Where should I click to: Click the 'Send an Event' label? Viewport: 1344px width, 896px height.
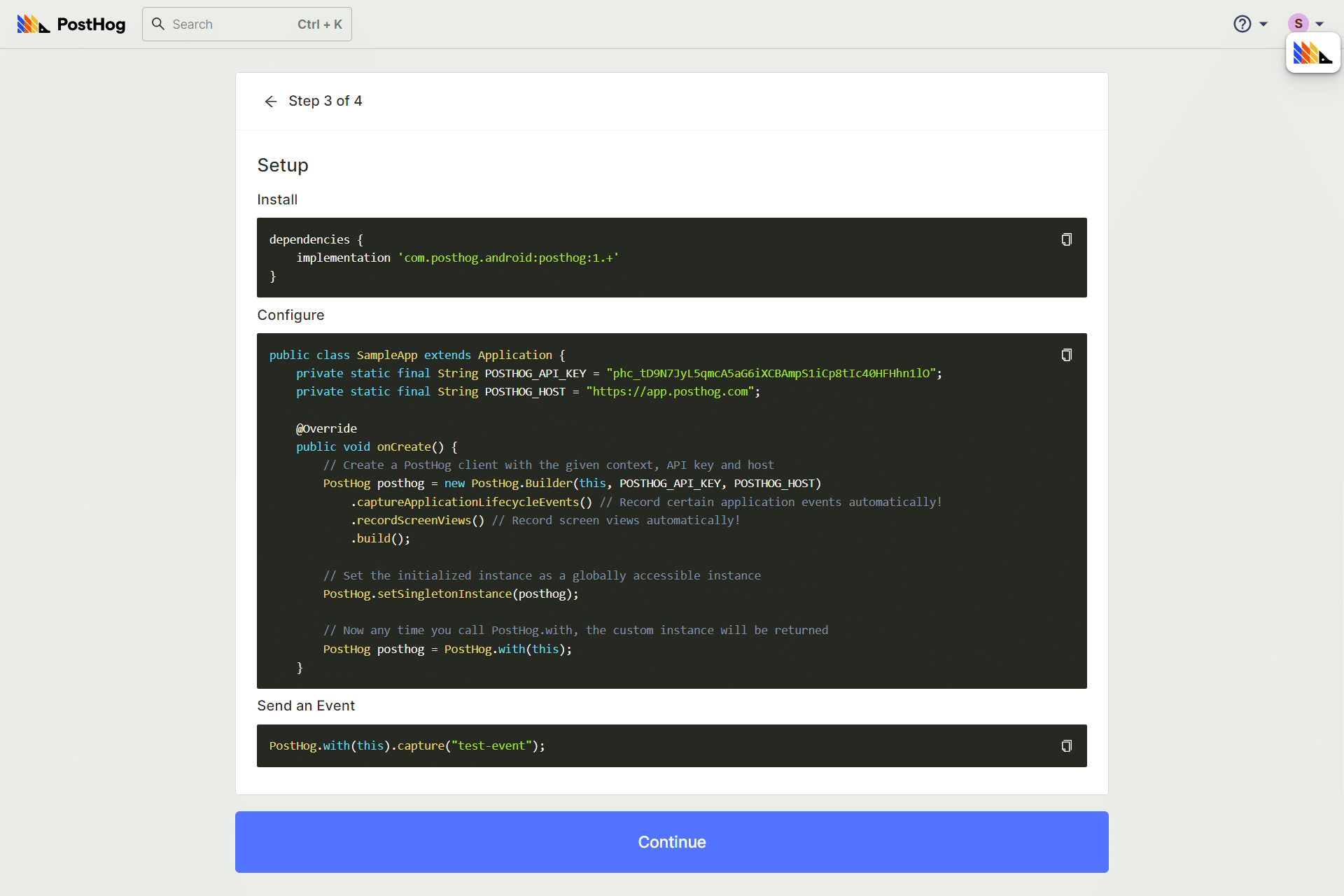pos(306,706)
